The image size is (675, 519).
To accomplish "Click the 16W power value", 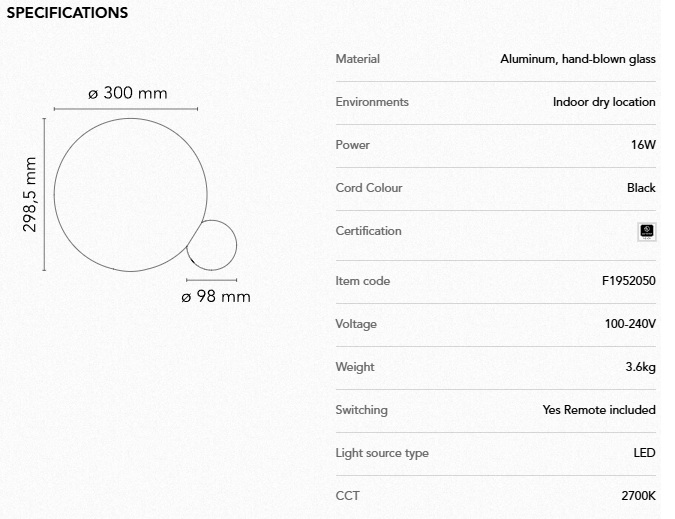I will pos(643,145).
